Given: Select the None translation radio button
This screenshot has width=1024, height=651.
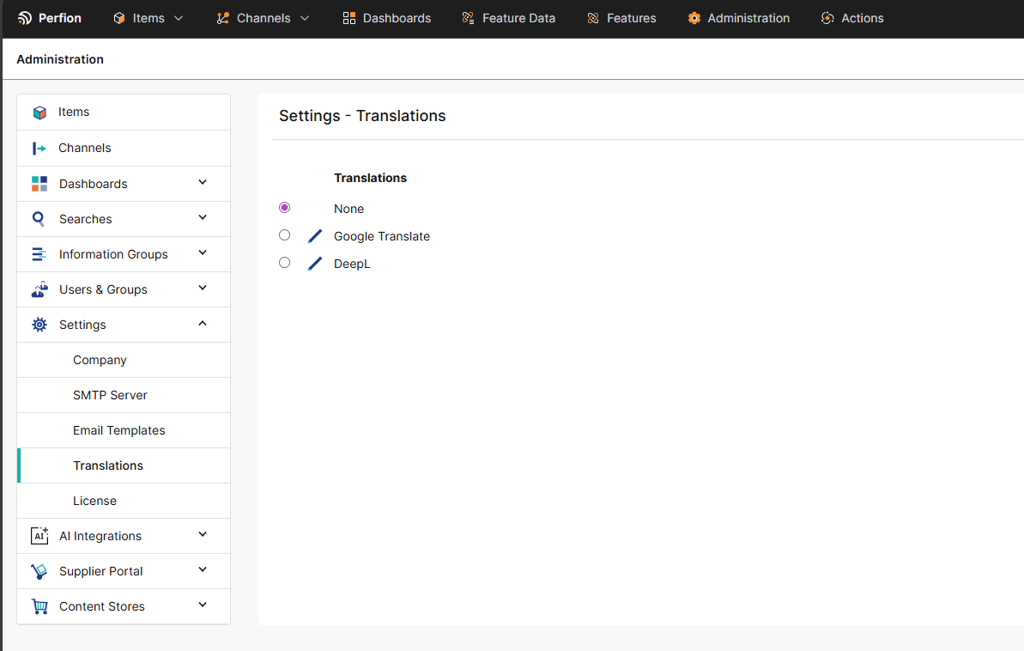Looking at the screenshot, I should pos(284,208).
